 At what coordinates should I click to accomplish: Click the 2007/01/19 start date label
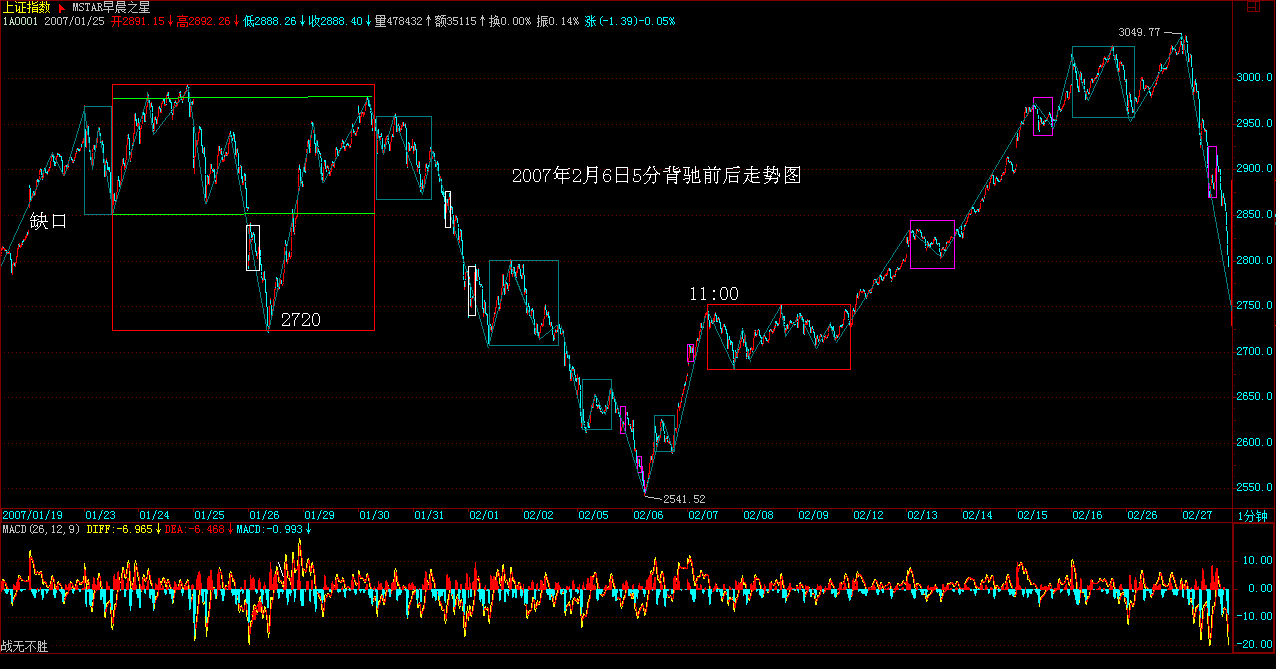click(x=33, y=515)
